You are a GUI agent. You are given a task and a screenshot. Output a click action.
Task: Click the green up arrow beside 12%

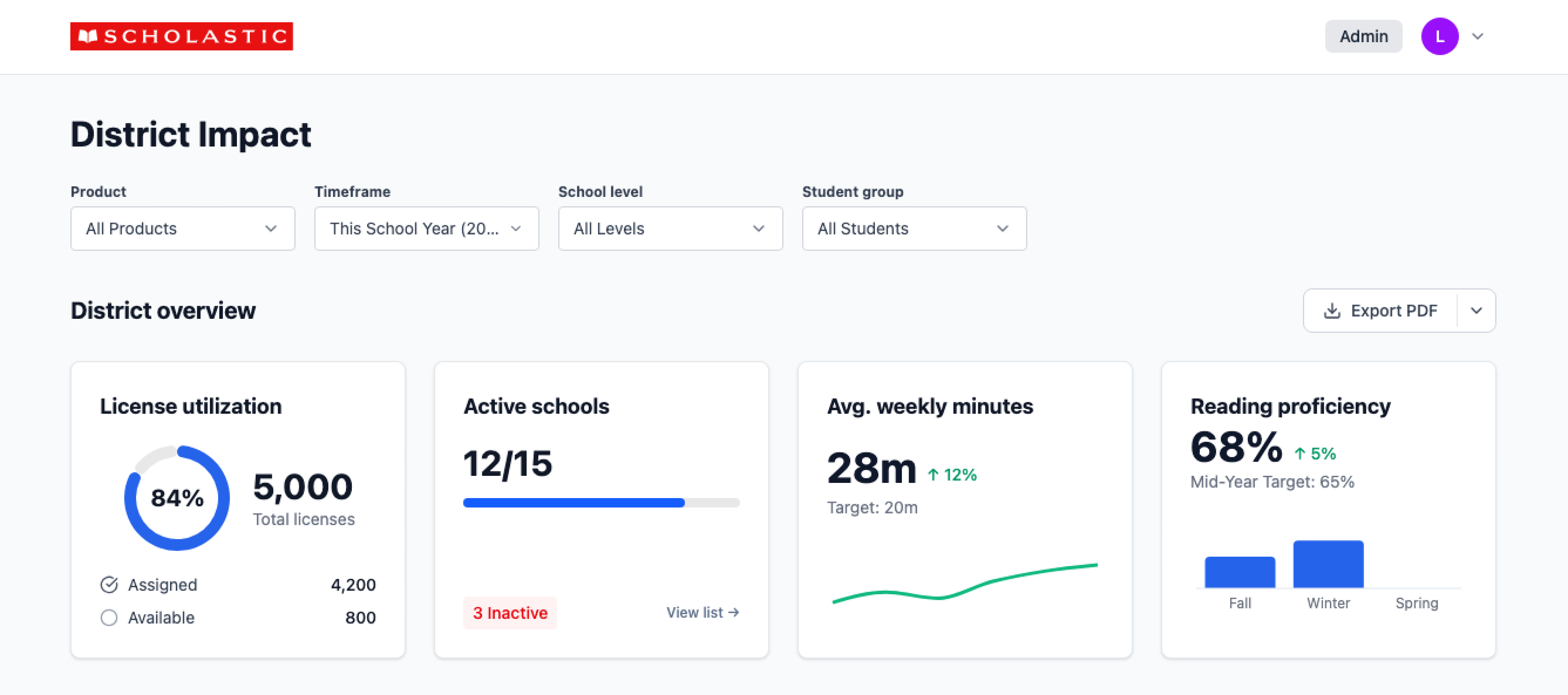point(932,475)
